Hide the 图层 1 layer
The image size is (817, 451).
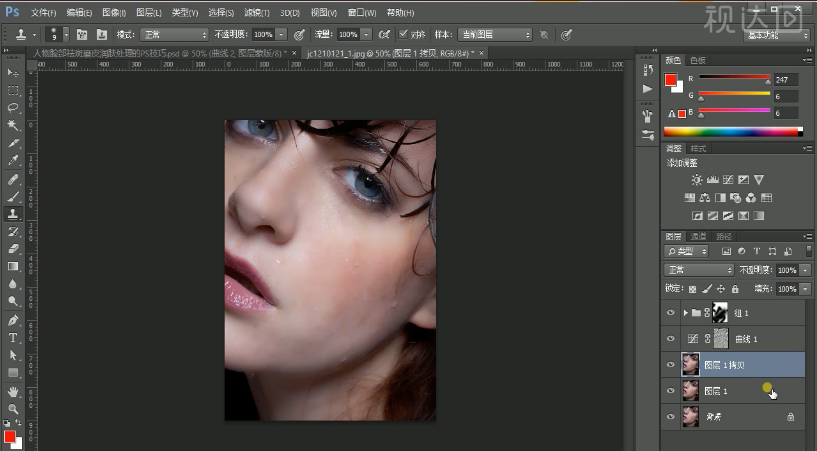671,391
